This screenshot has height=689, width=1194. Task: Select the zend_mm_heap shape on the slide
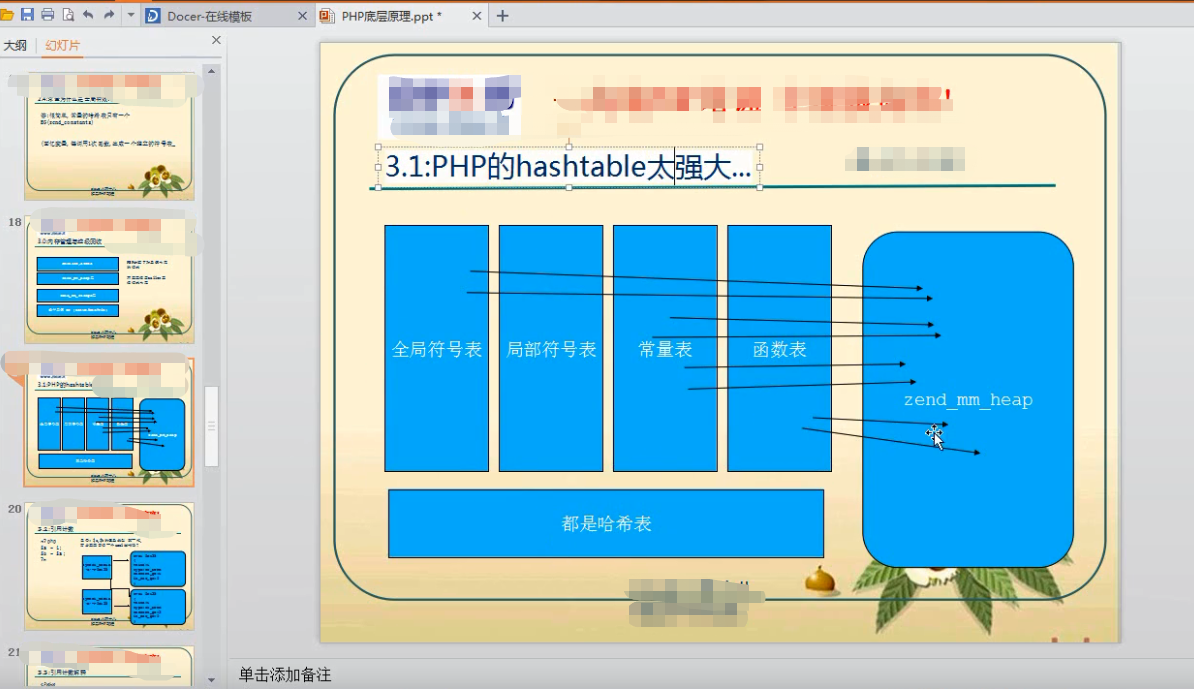(967, 398)
